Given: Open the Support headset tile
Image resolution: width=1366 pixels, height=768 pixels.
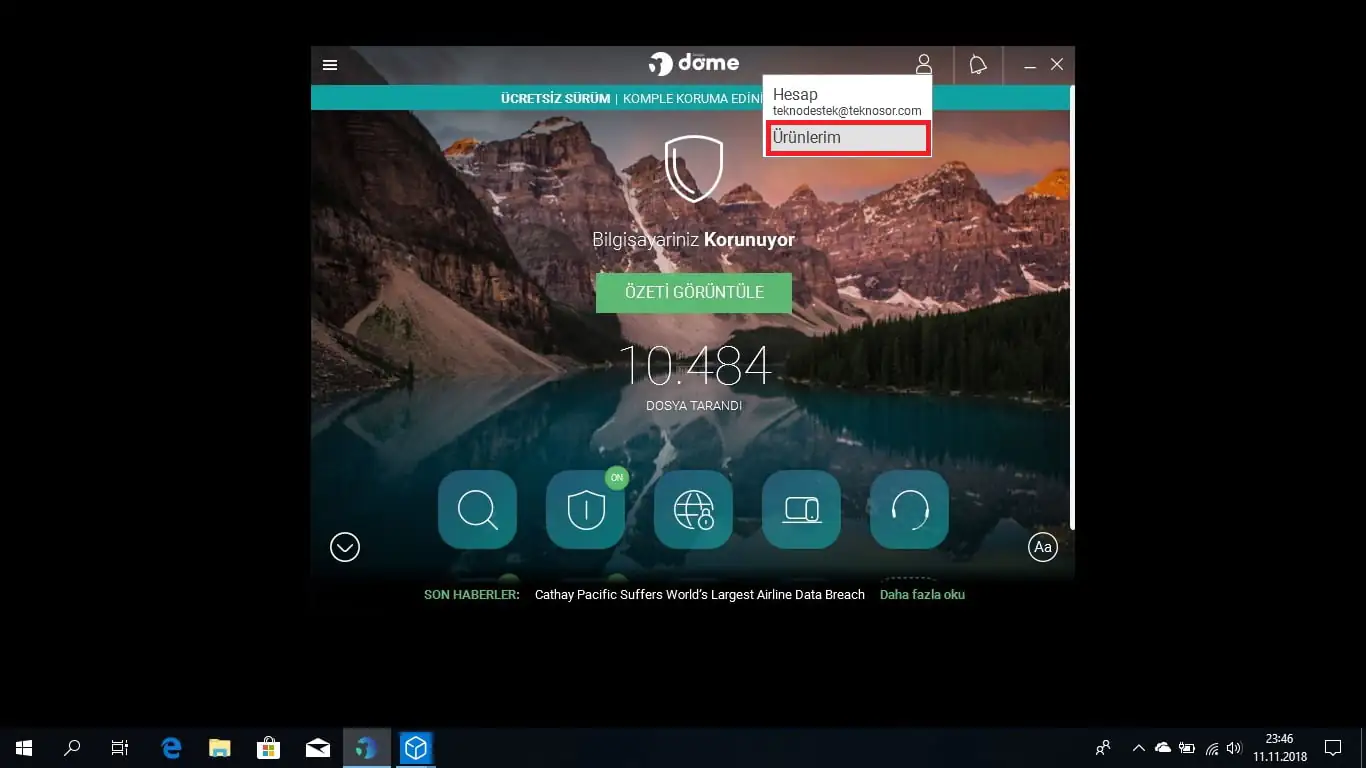Looking at the screenshot, I should 909,509.
